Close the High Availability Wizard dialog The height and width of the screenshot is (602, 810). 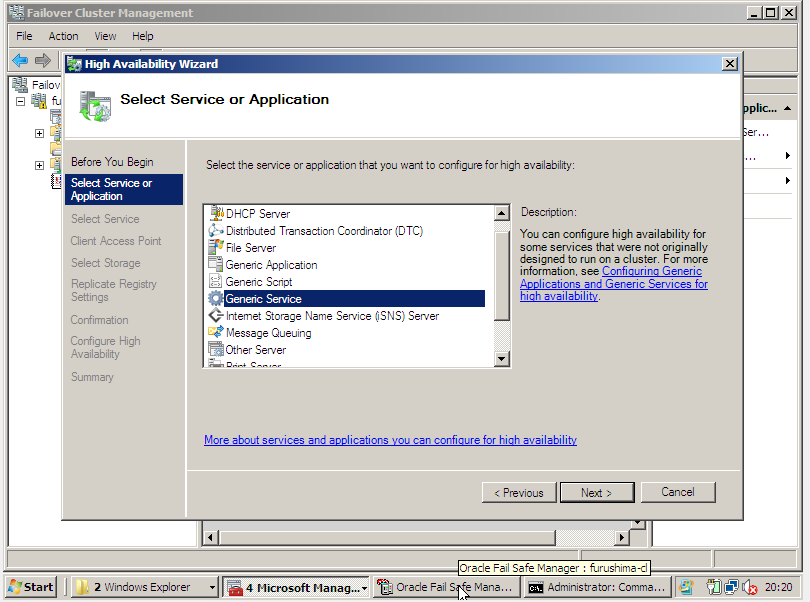click(729, 64)
